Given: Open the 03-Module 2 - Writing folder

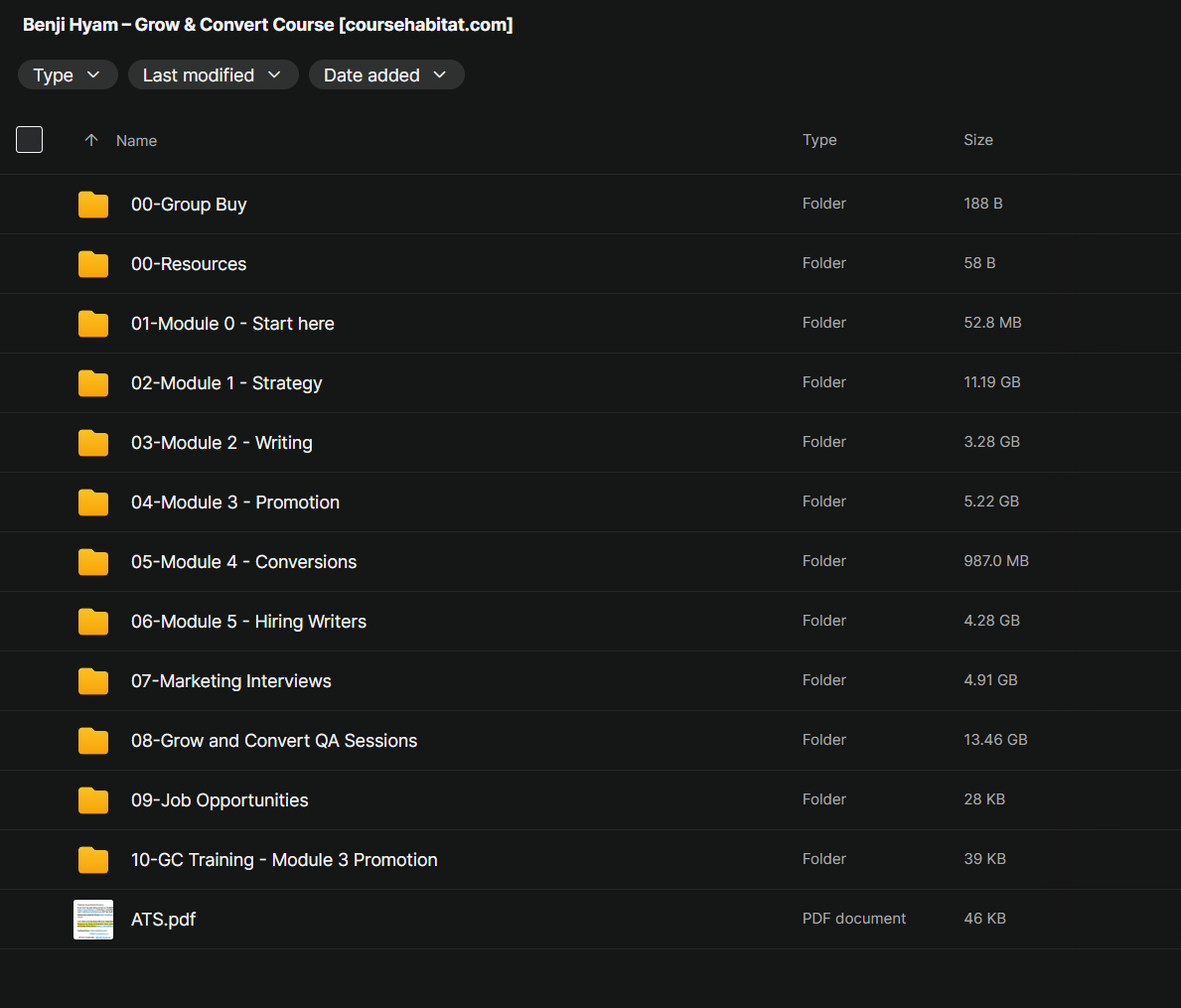Looking at the screenshot, I should [221, 443].
